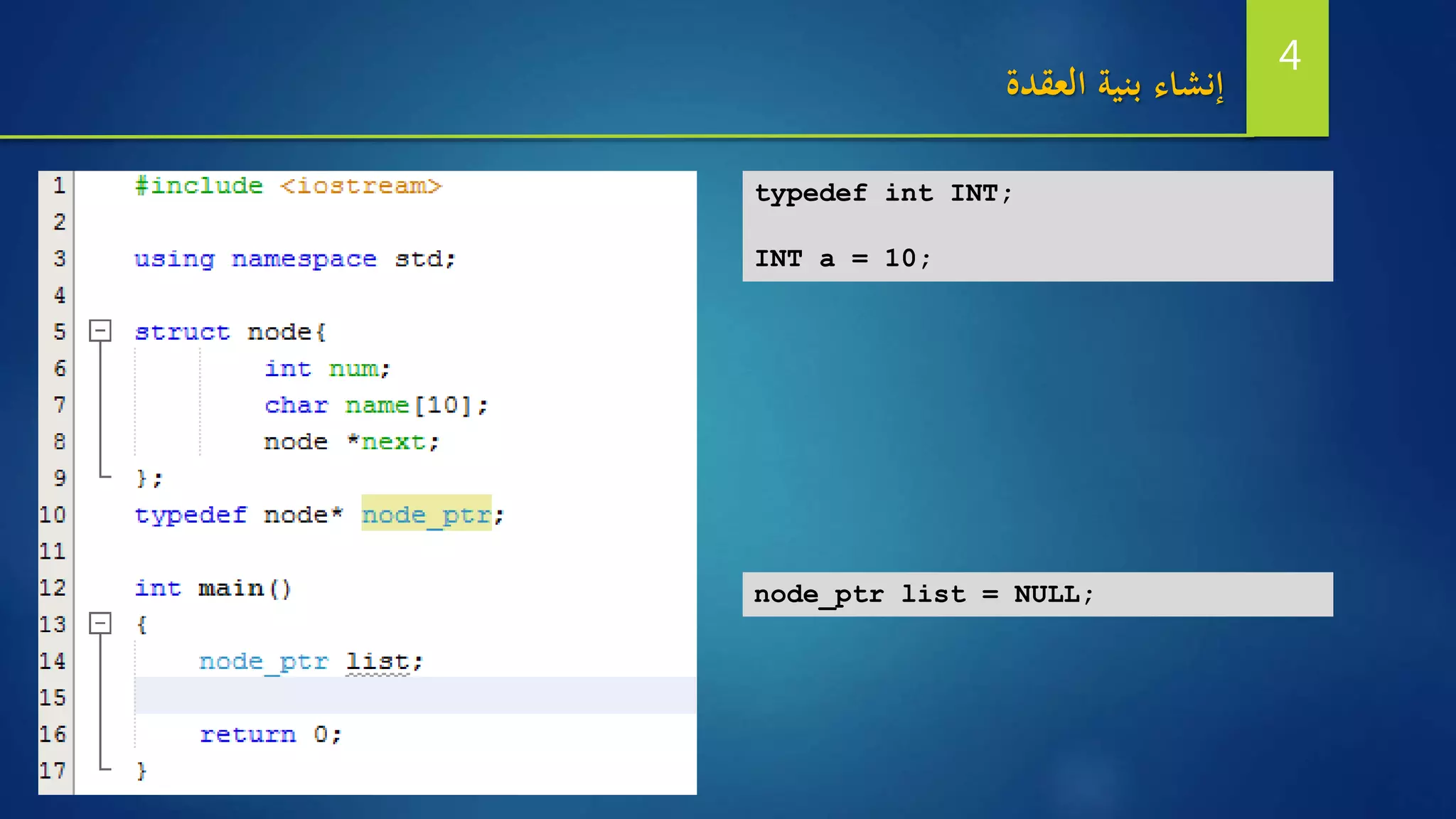The image size is (1456, 819).
Task: Click 'node_ptr list;' statement
Action: point(311,661)
